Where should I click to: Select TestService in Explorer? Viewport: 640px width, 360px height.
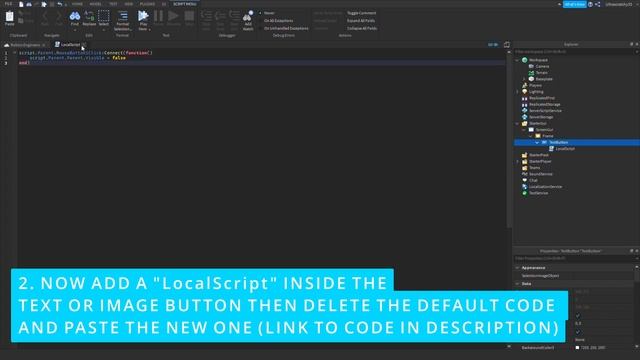[538, 193]
